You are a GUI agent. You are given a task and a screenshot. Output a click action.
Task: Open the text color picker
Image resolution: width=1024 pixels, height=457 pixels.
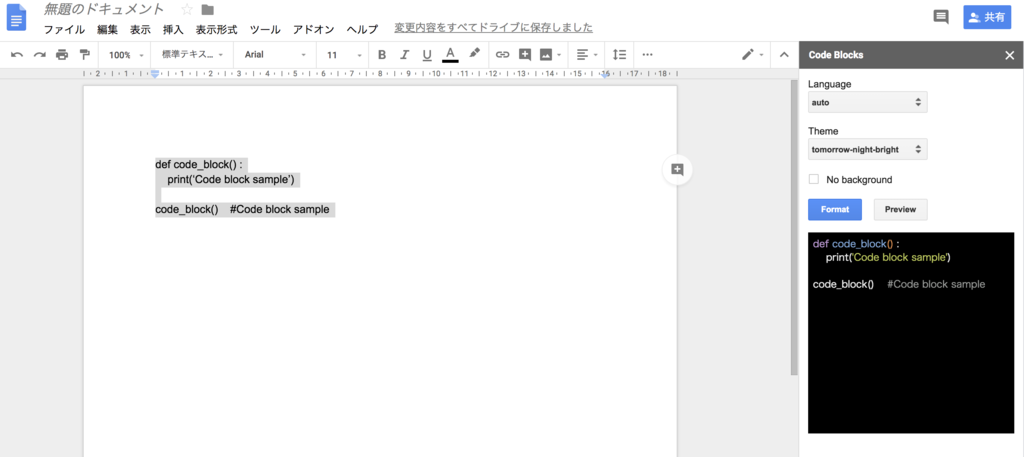tap(450, 55)
